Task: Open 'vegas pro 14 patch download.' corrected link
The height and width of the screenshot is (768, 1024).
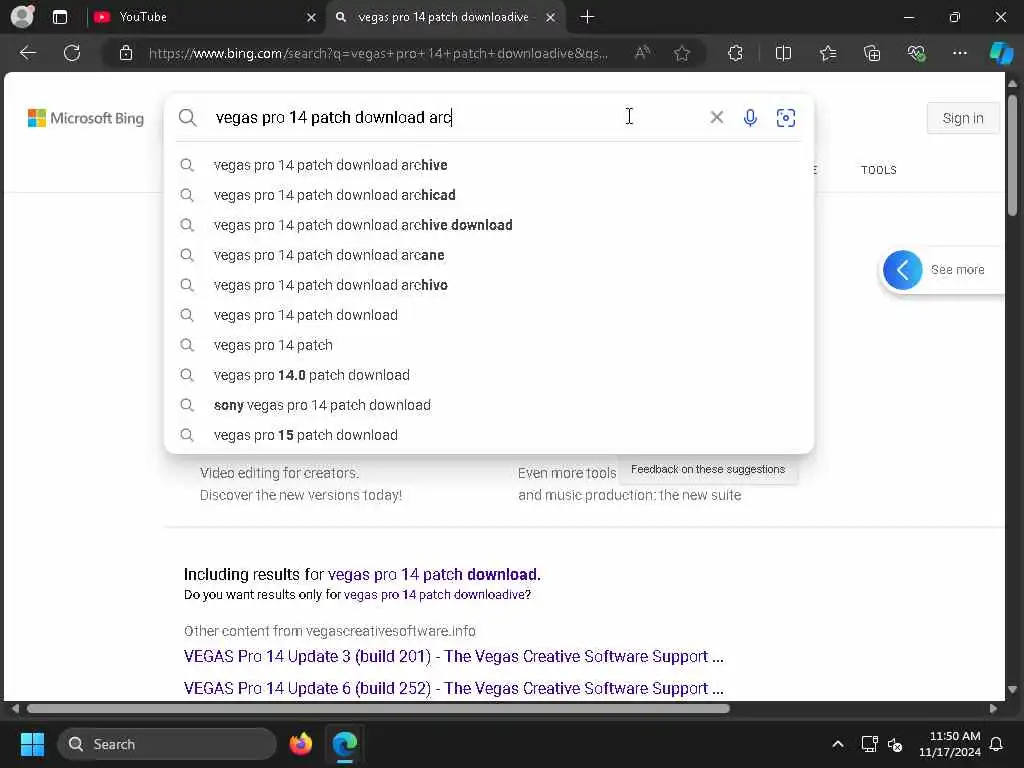Action: click(x=434, y=575)
